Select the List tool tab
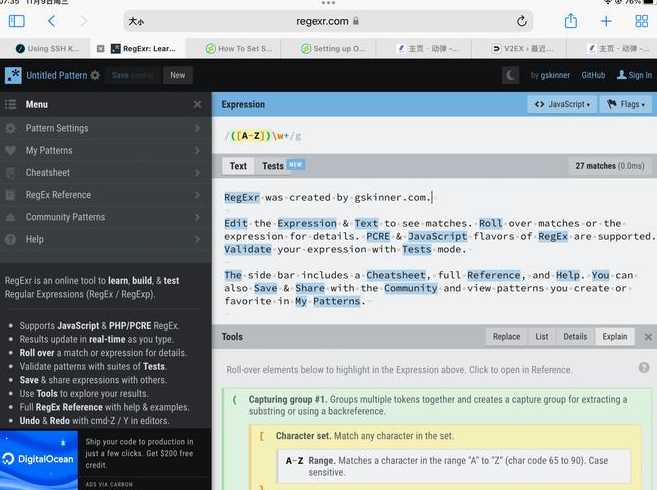 tap(541, 337)
